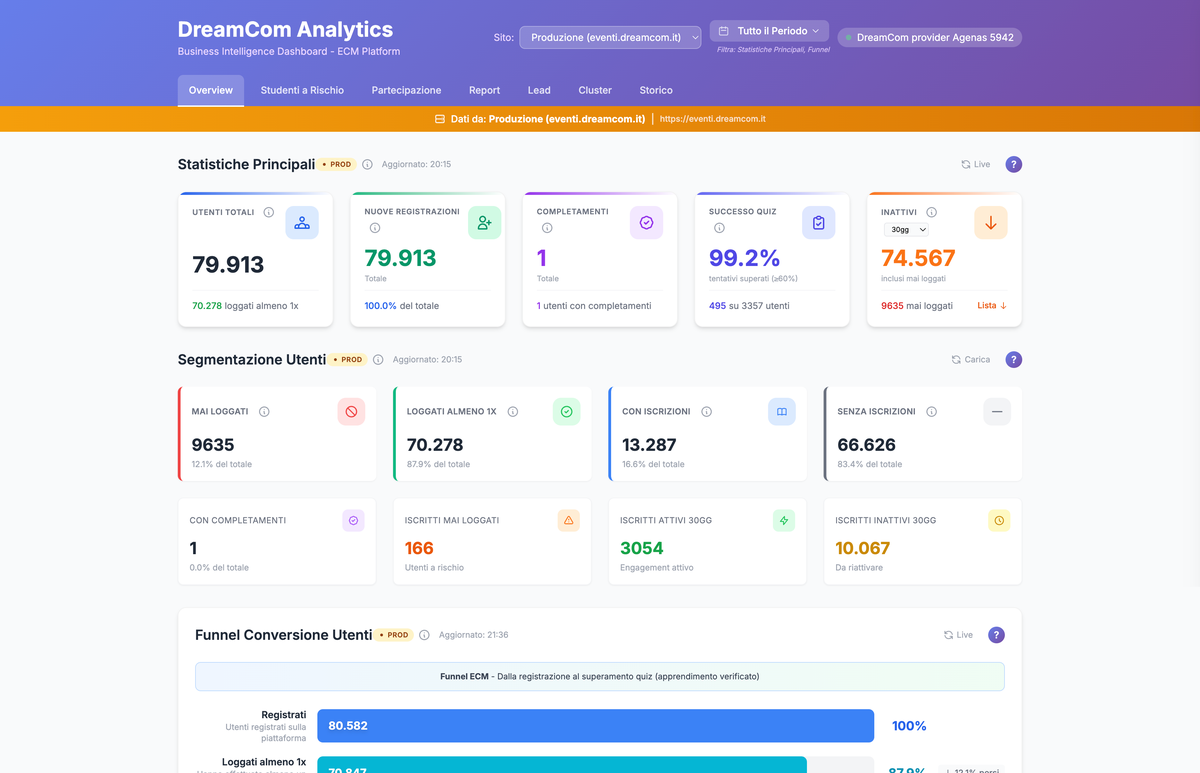Open the https://eventi.dreamcom.it link
1200x773 pixels.
pos(712,117)
